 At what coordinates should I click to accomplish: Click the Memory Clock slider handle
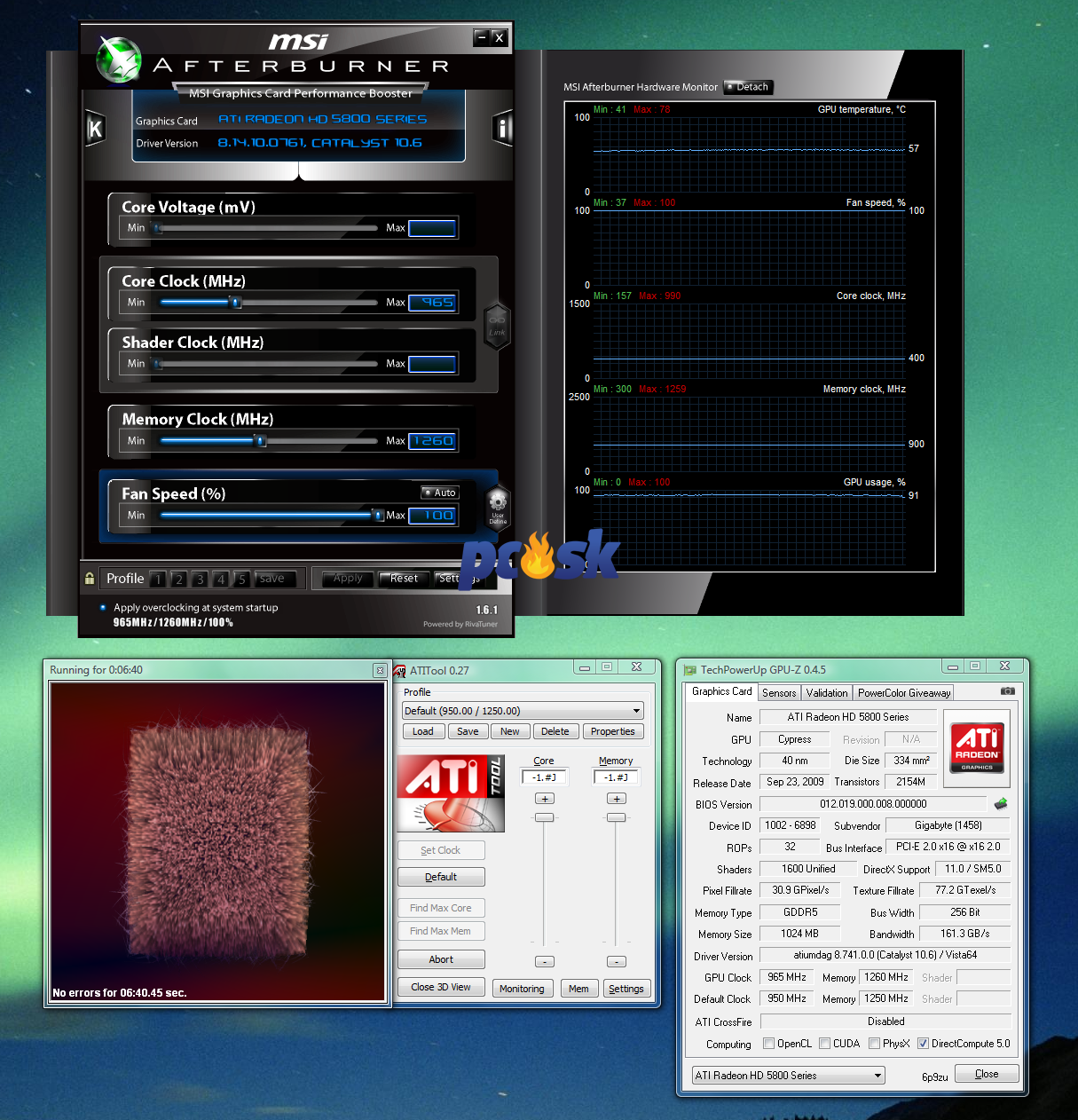pos(260,441)
